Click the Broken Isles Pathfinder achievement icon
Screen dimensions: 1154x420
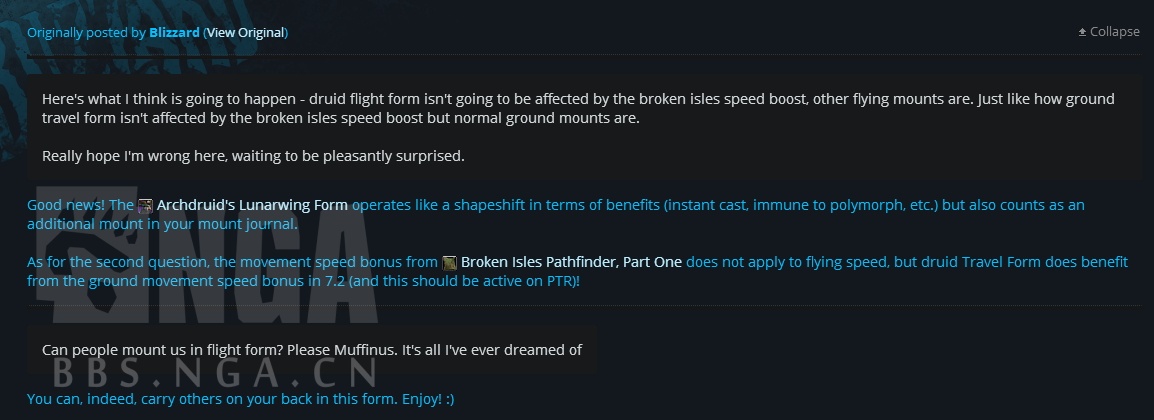(450, 263)
